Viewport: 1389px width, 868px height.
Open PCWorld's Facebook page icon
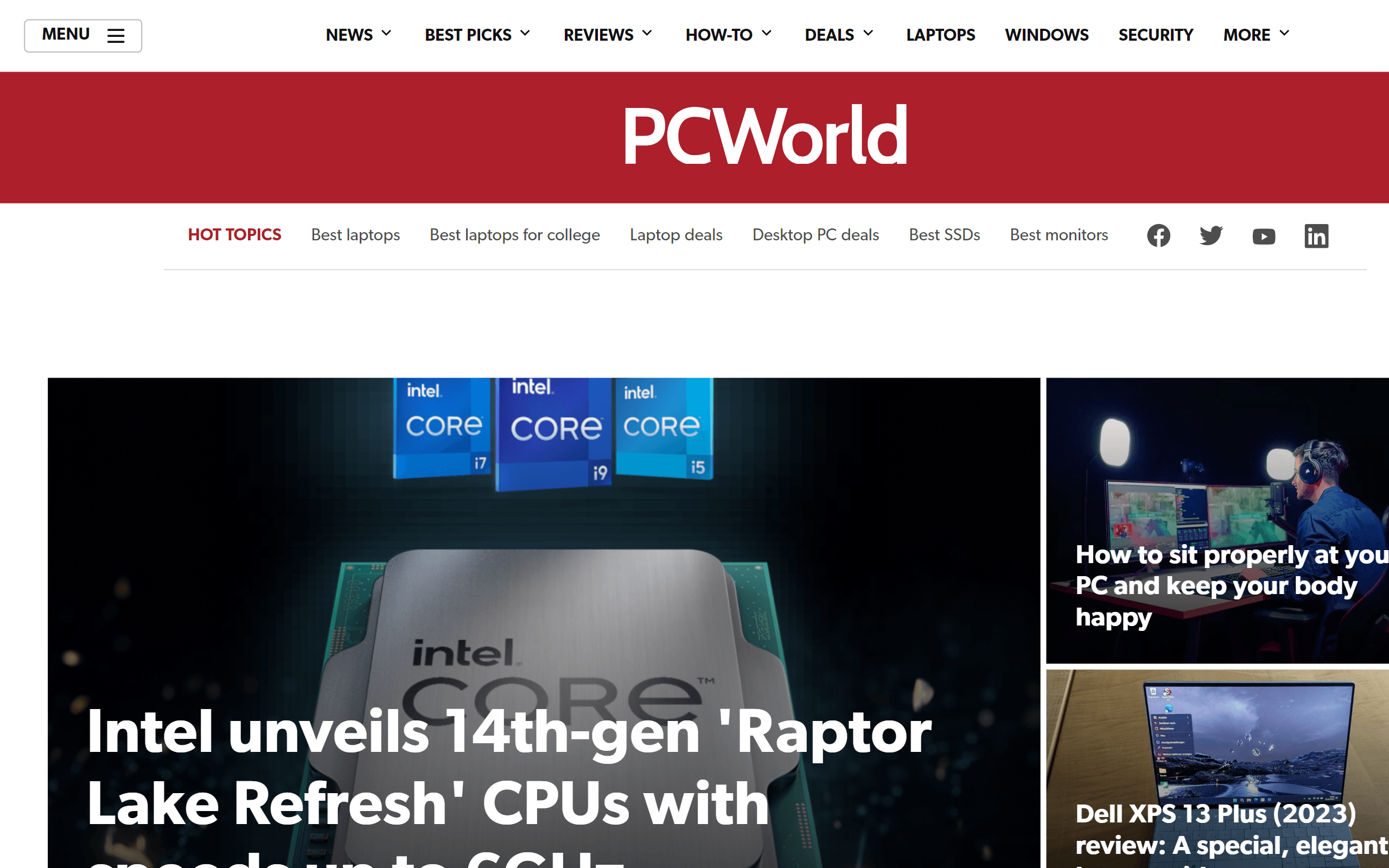tap(1158, 235)
